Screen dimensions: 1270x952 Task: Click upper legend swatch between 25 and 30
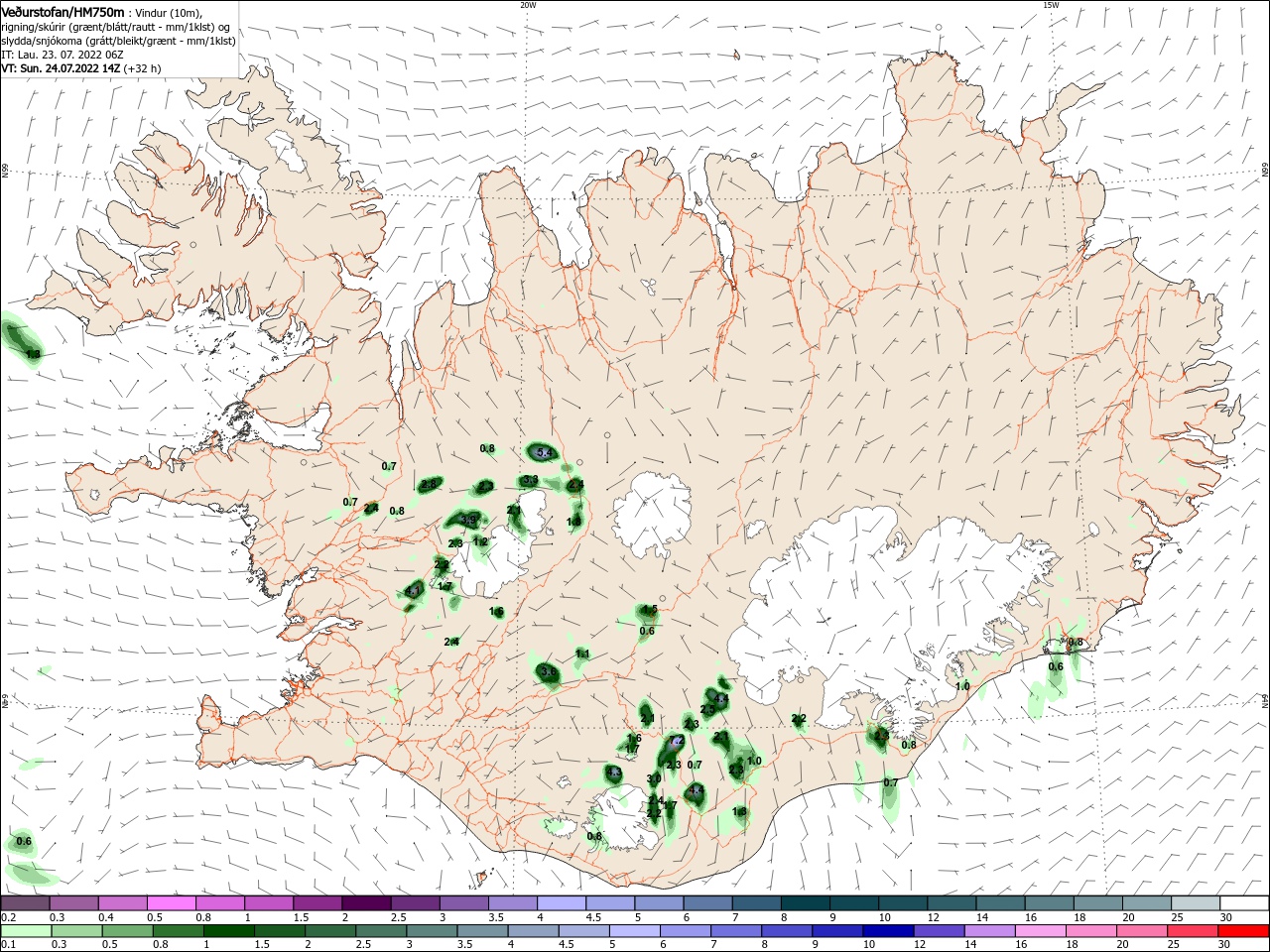click(x=1197, y=902)
